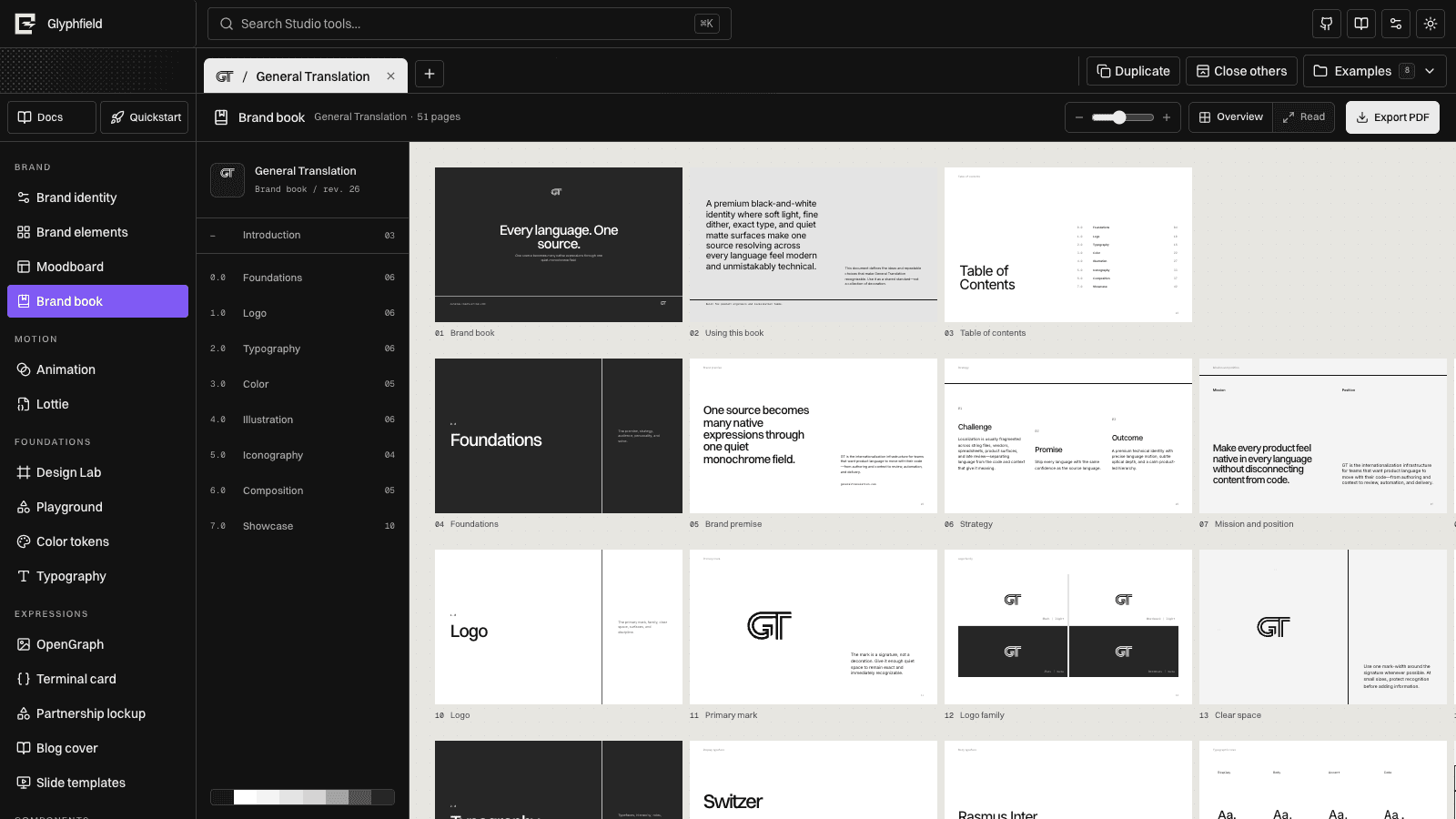Image resolution: width=1456 pixels, height=819 pixels.
Task: Open Terminal card in sidebar
Action: (98, 679)
